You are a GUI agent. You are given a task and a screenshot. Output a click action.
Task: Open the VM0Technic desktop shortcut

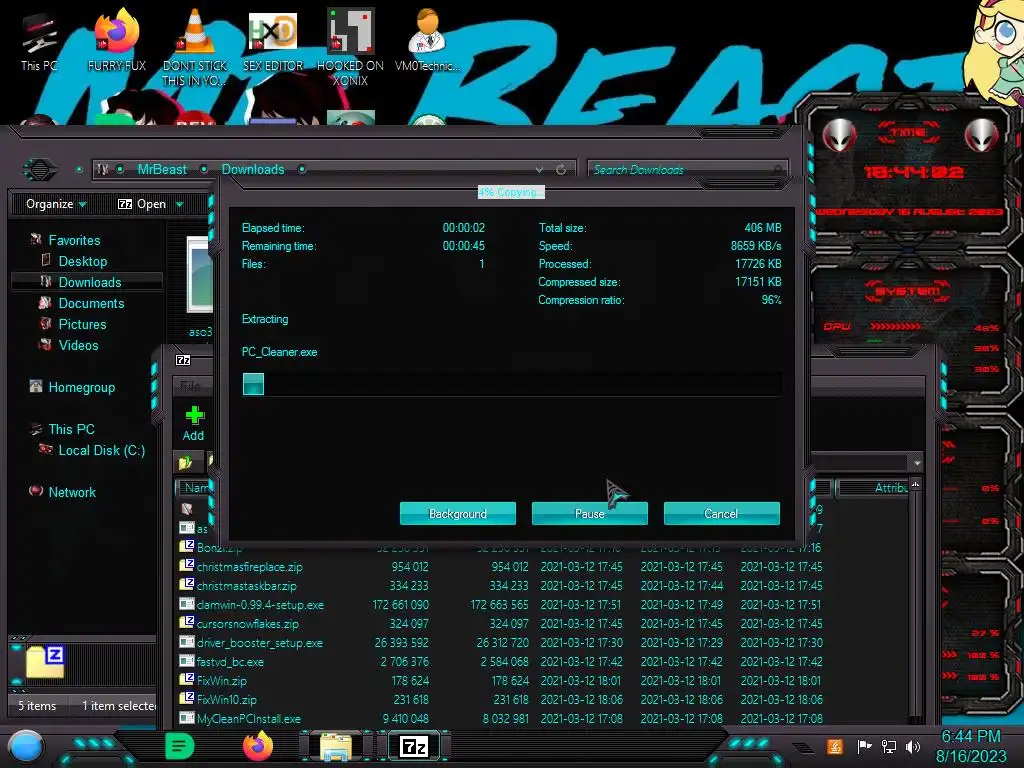point(427,41)
